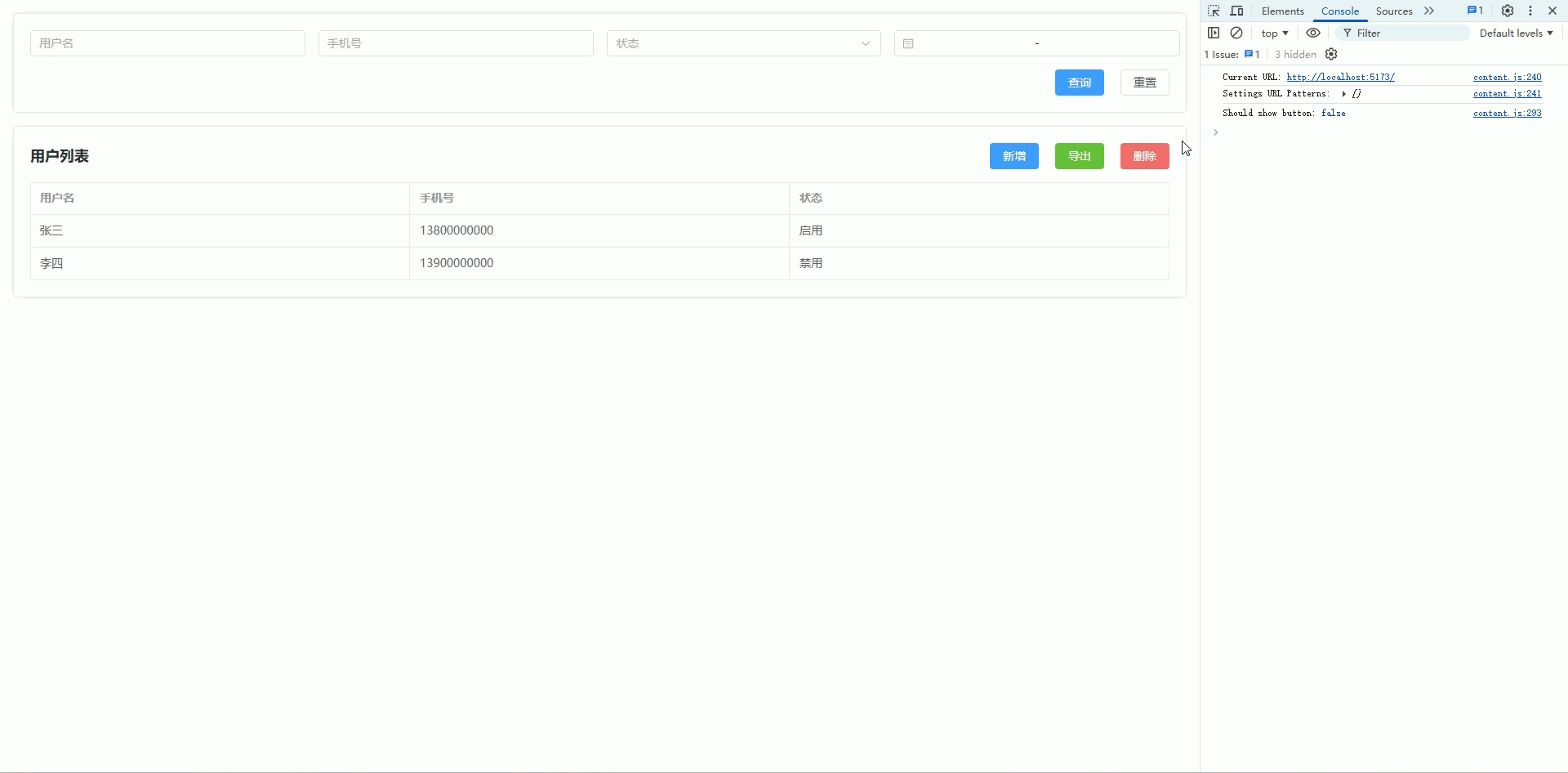Show the console sidebar panel icon
The height and width of the screenshot is (773, 1568).
coord(1214,33)
